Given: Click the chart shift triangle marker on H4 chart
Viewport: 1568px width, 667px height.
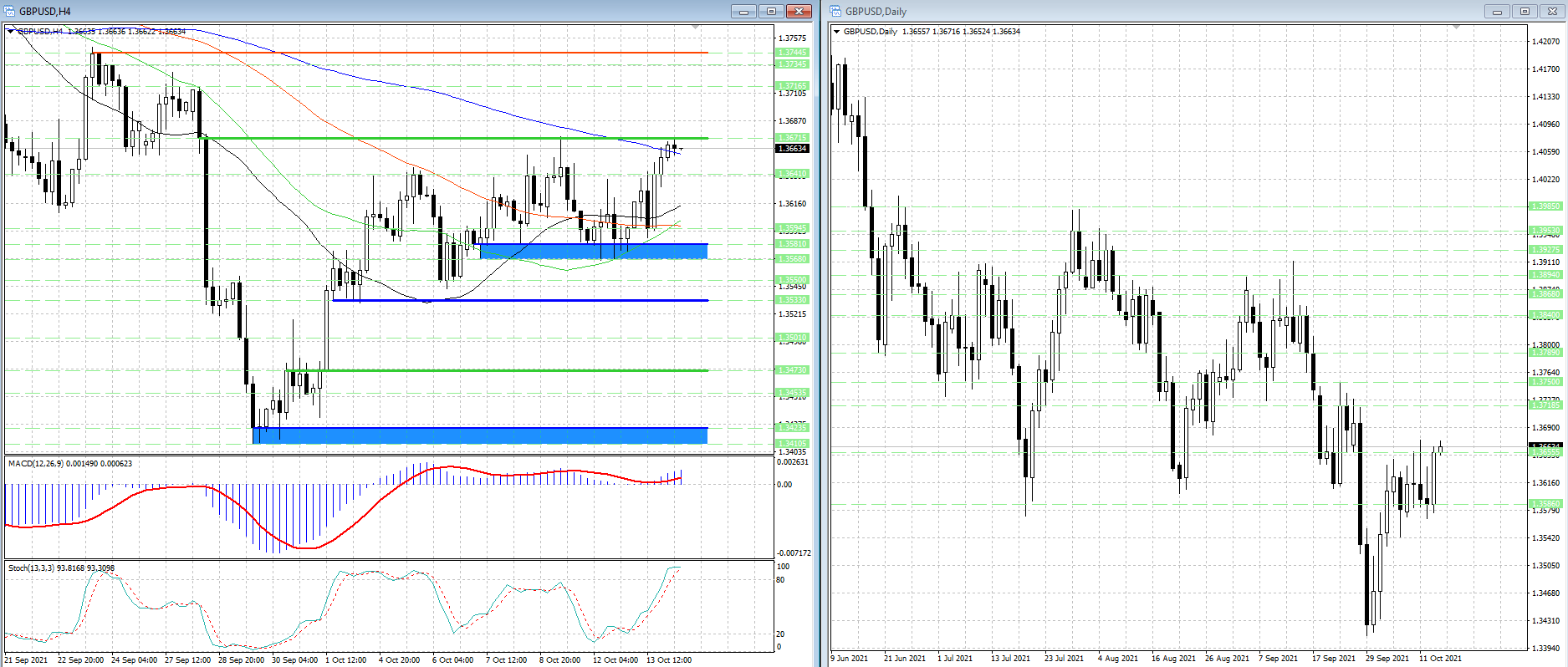Looking at the screenshot, I should 696,28.
